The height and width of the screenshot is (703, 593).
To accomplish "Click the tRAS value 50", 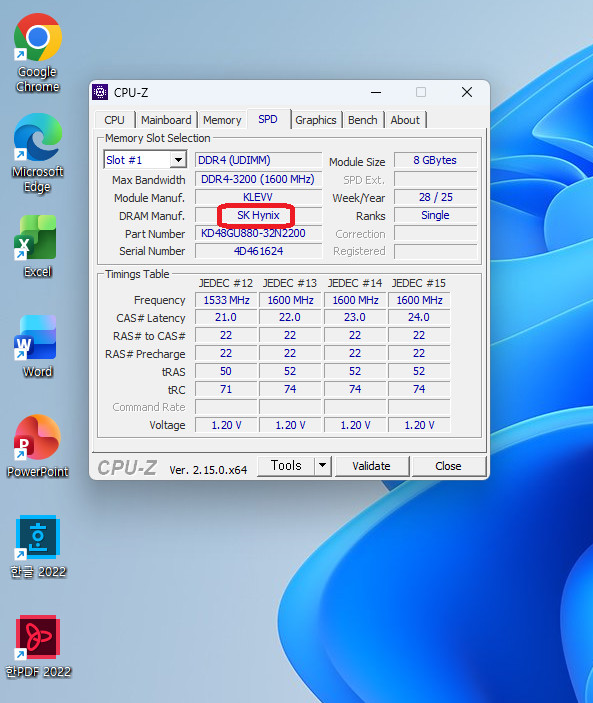I will (x=226, y=371).
